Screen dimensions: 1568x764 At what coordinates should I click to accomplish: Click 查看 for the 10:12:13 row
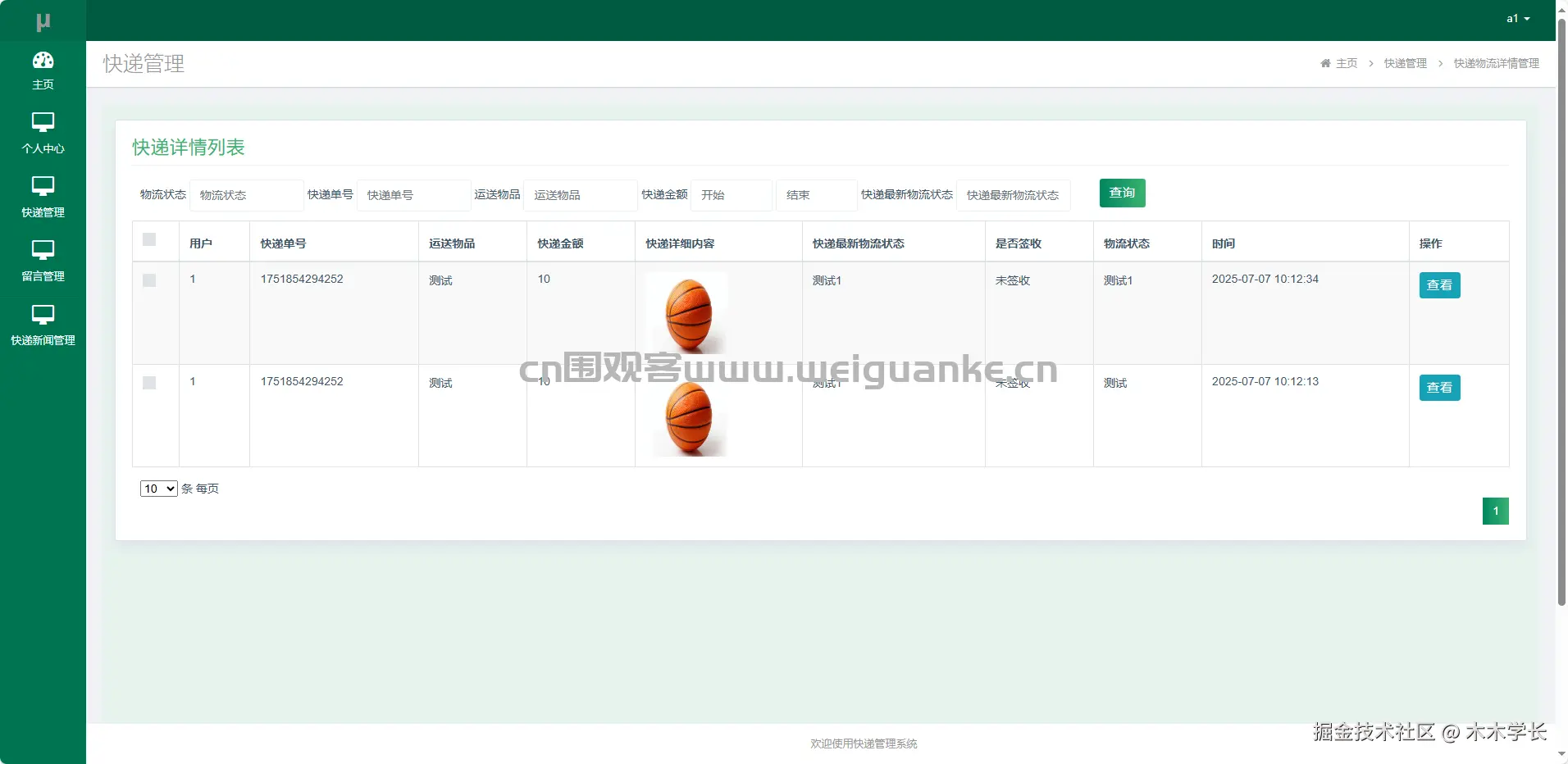click(x=1439, y=388)
